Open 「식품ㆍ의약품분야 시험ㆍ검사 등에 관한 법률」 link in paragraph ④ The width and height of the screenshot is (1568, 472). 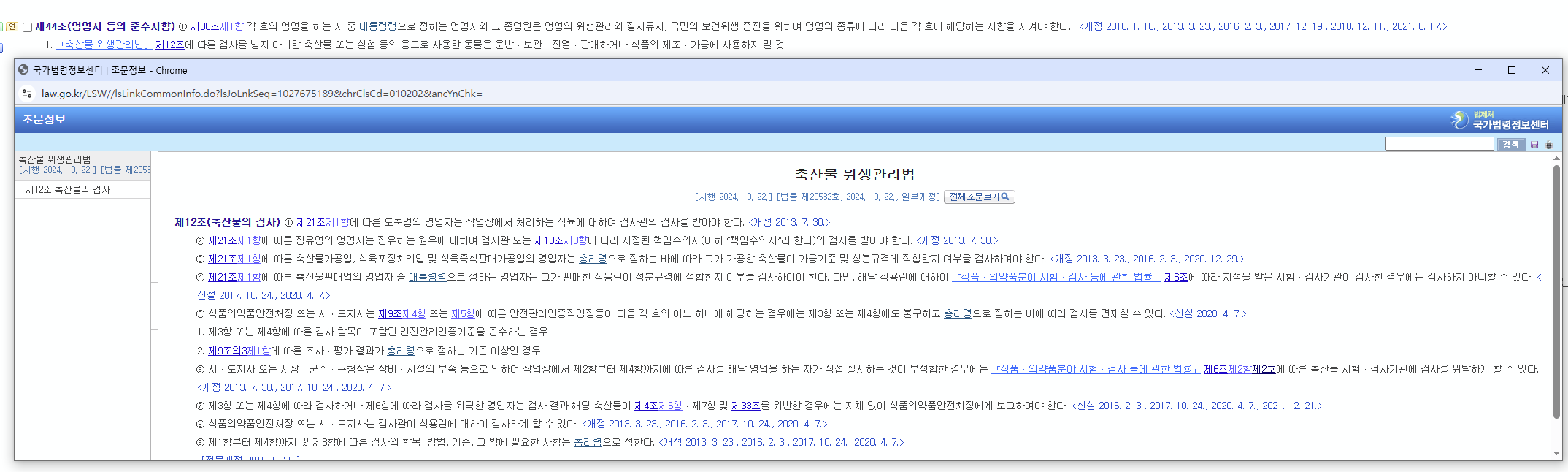(x=1055, y=277)
